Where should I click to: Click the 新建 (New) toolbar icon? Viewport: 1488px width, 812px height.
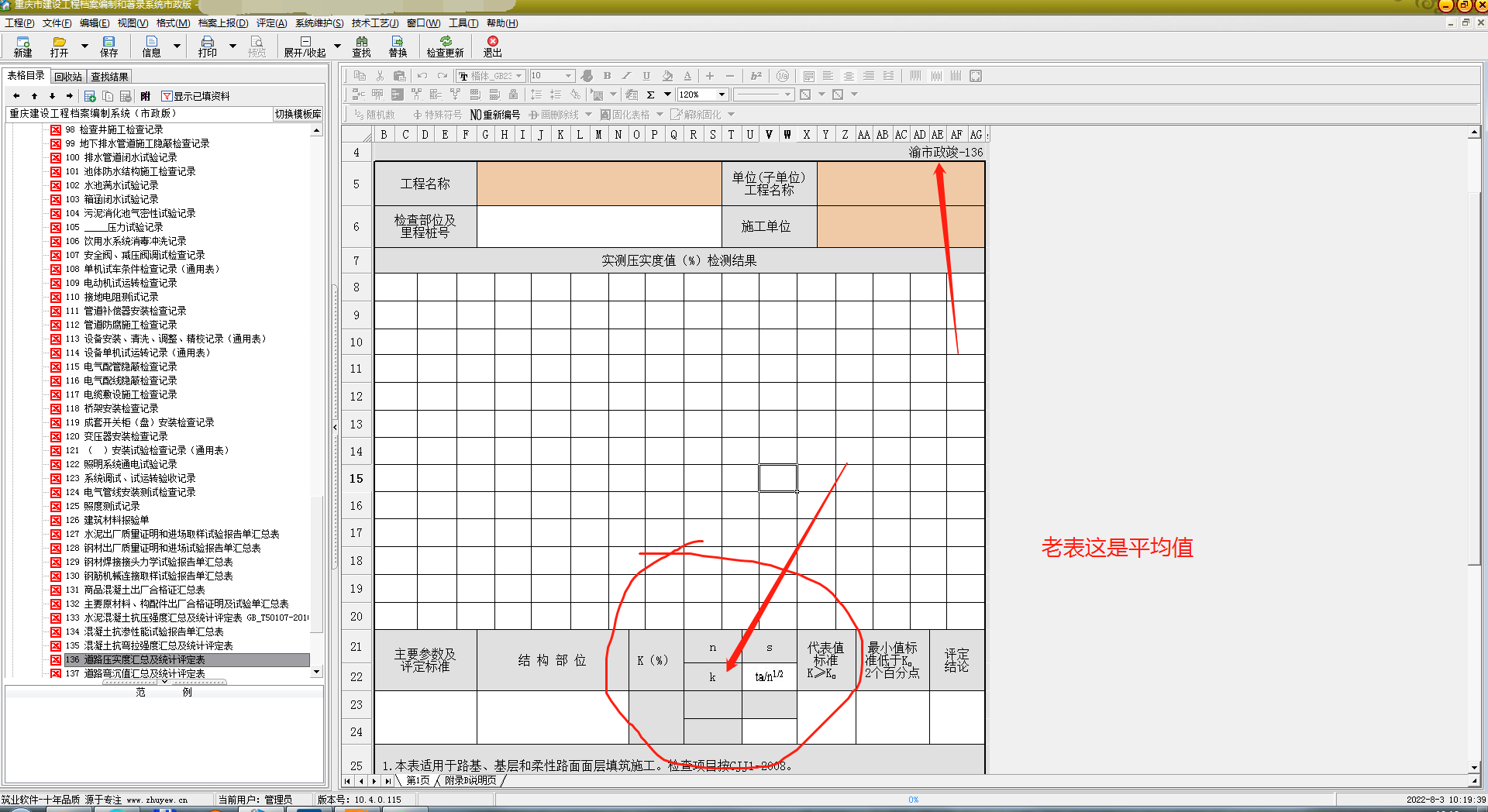point(22,41)
